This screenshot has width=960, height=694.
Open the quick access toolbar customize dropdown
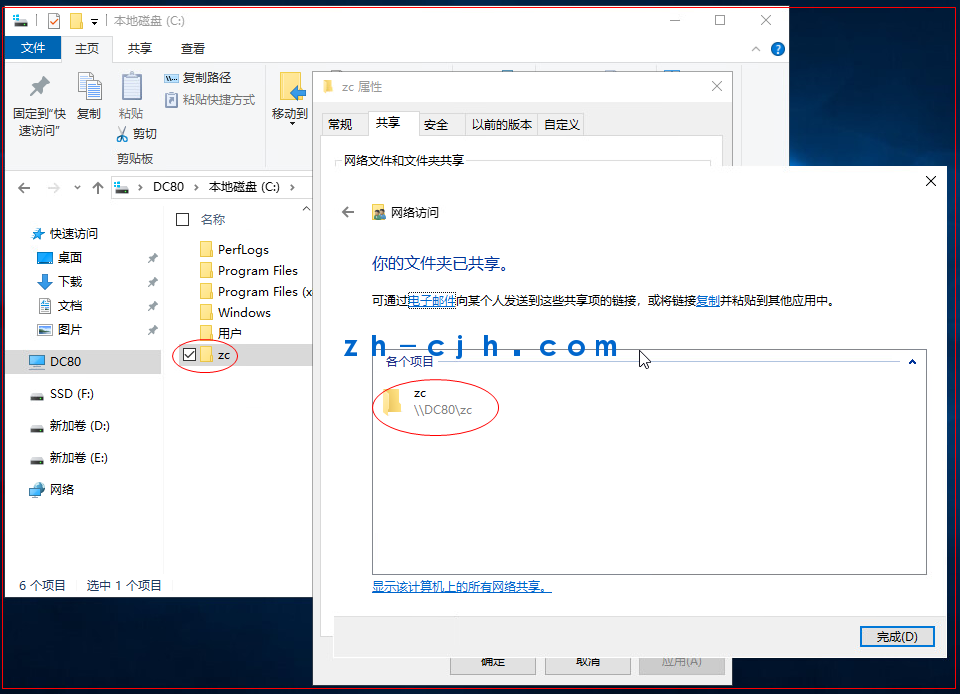(95, 21)
